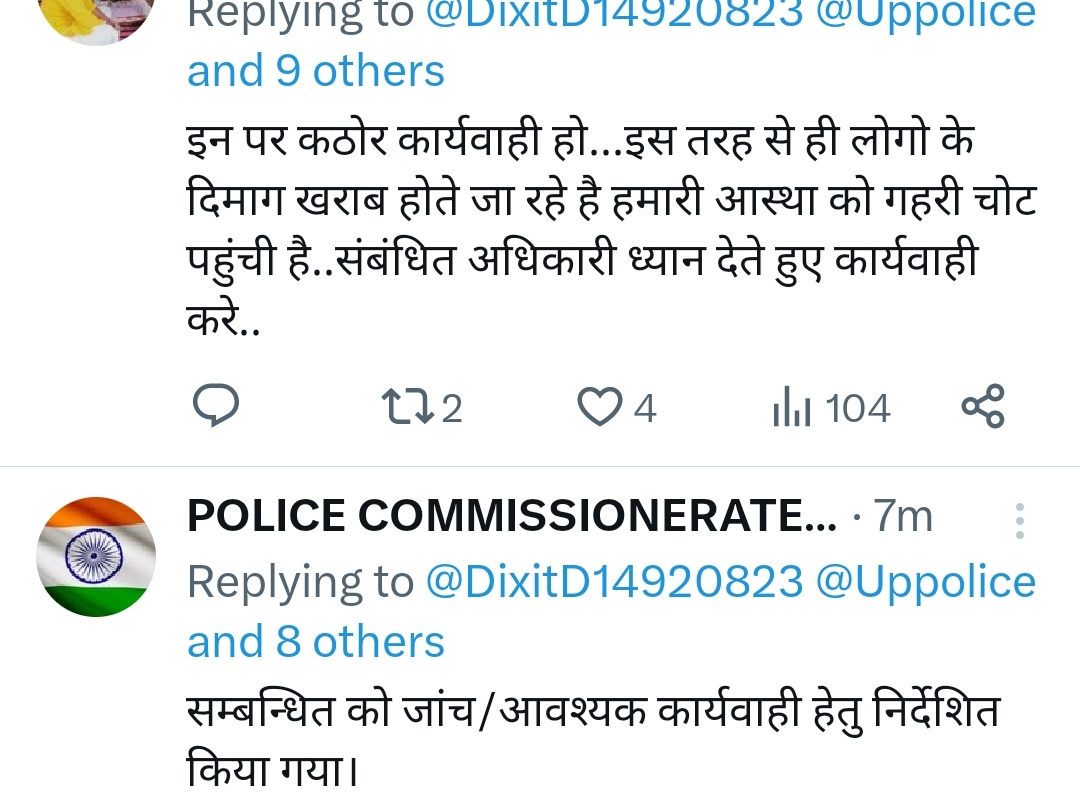Select the like count showing 4
This screenshot has width=1080, height=810.
645,408
